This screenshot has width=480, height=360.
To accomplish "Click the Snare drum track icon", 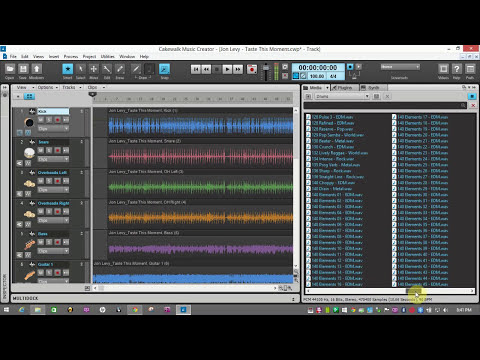I will coord(29,153).
